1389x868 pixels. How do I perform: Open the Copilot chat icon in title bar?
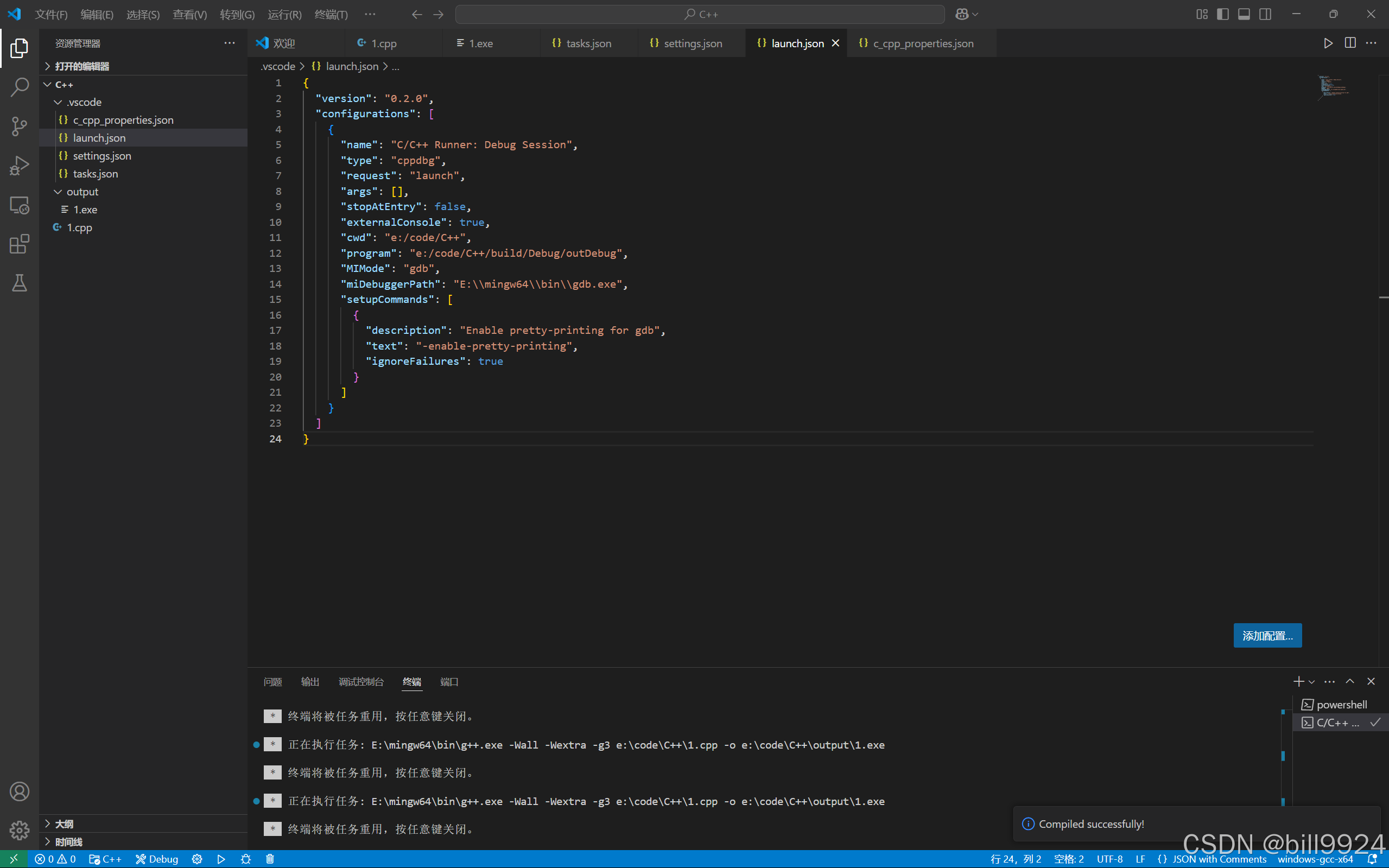tap(962, 14)
